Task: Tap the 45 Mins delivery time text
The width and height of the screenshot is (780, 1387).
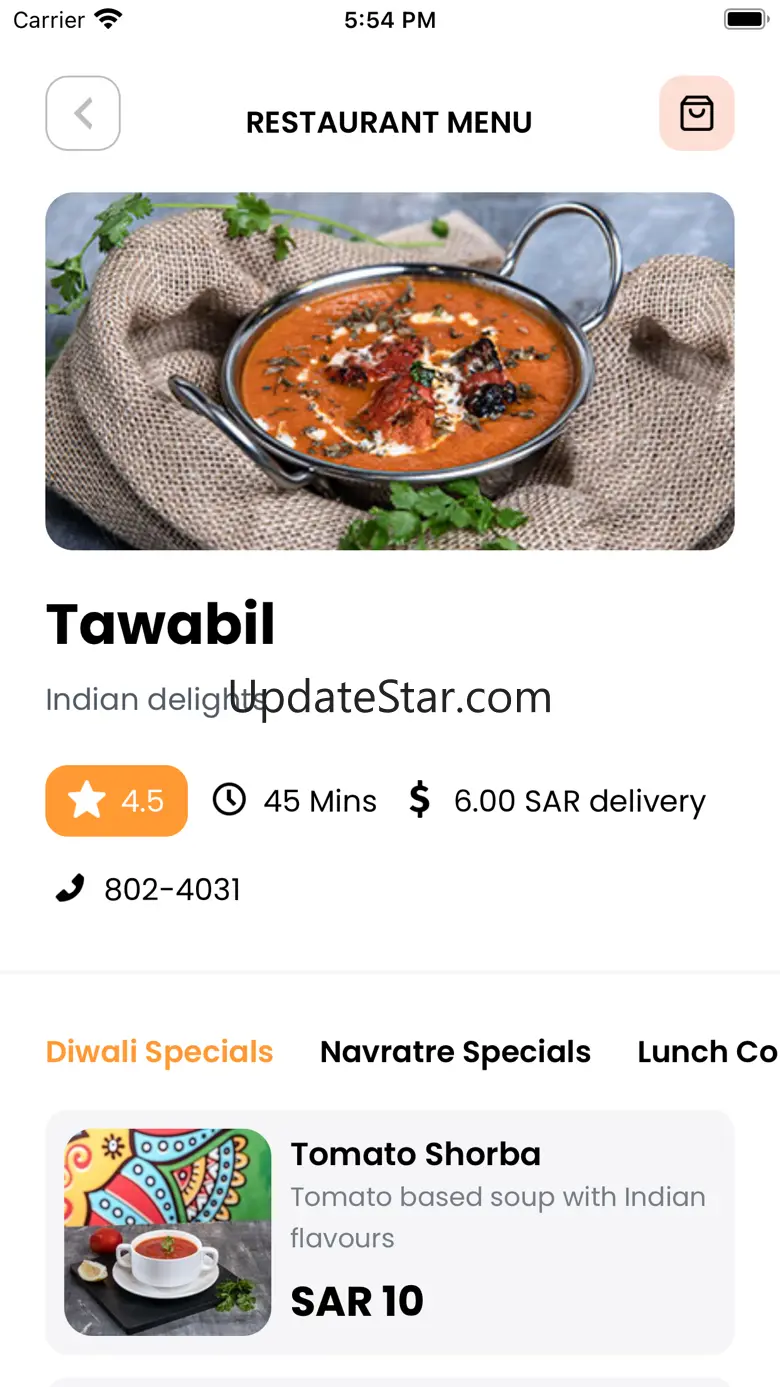Action: (320, 801)
